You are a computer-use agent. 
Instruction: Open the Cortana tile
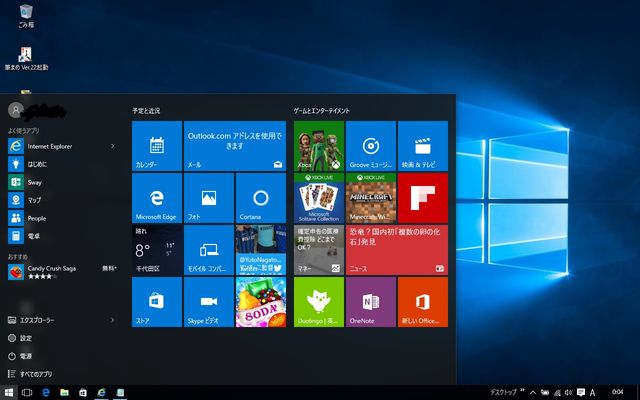point(261,198)
